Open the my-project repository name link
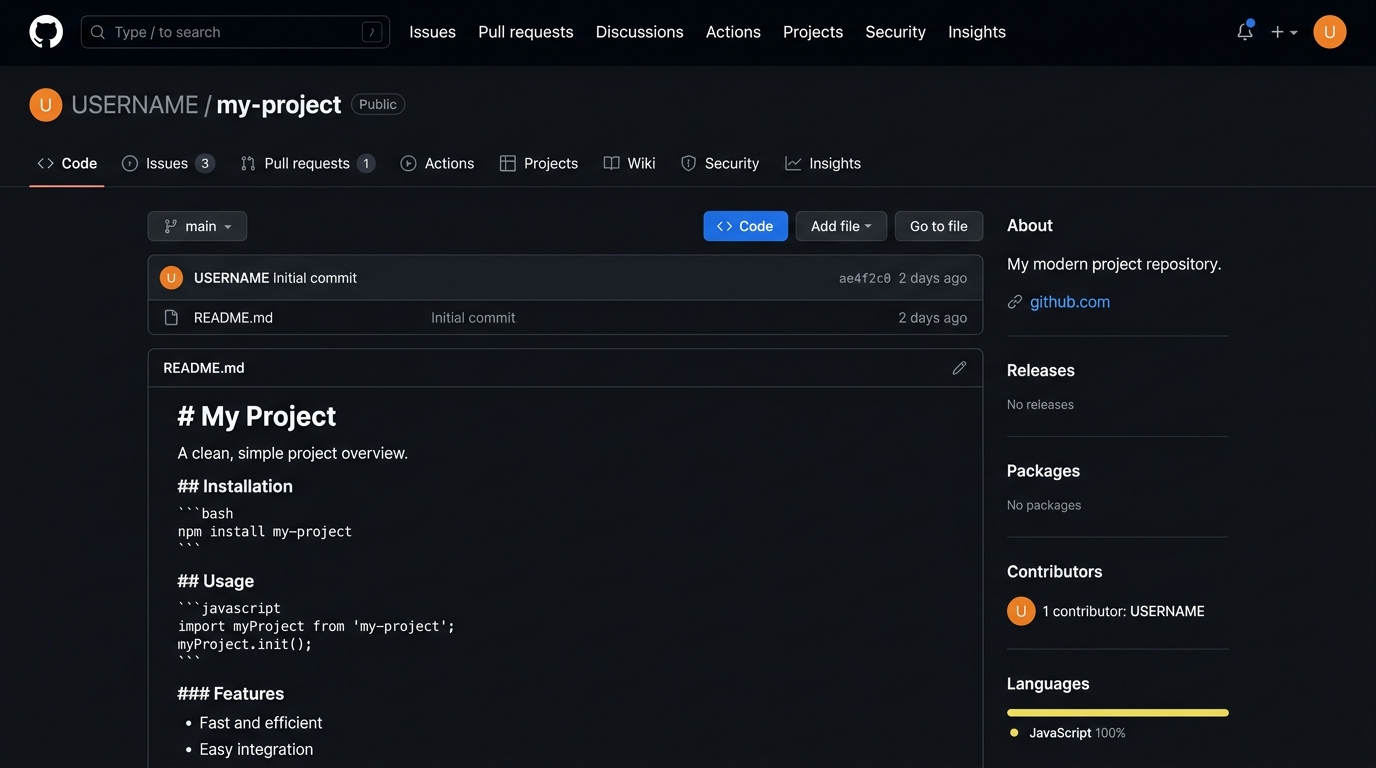Viewport: 1376px width, 768px height. tap(279, 105)
